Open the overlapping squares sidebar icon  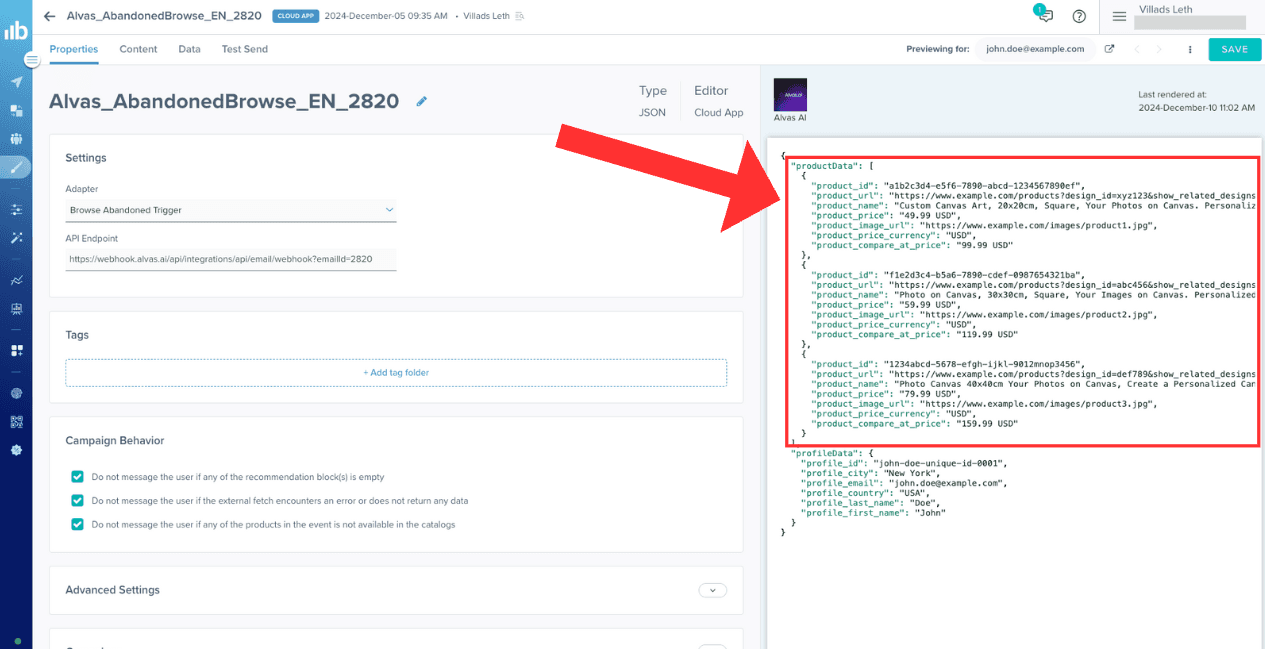[x=16, y=111]
